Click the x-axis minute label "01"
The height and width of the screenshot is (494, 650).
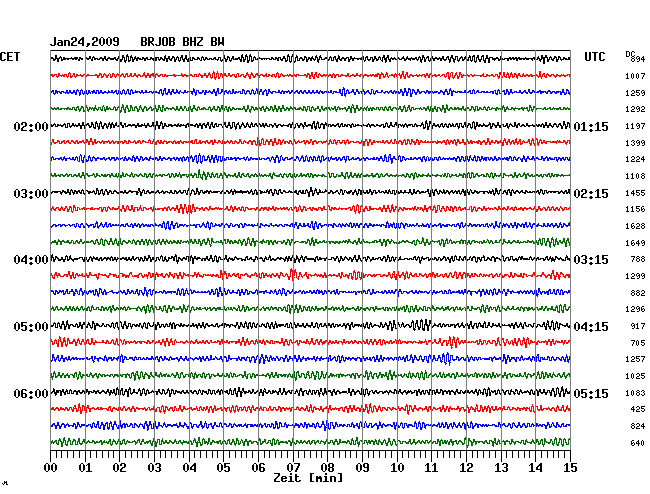click(x=85, y=468)
